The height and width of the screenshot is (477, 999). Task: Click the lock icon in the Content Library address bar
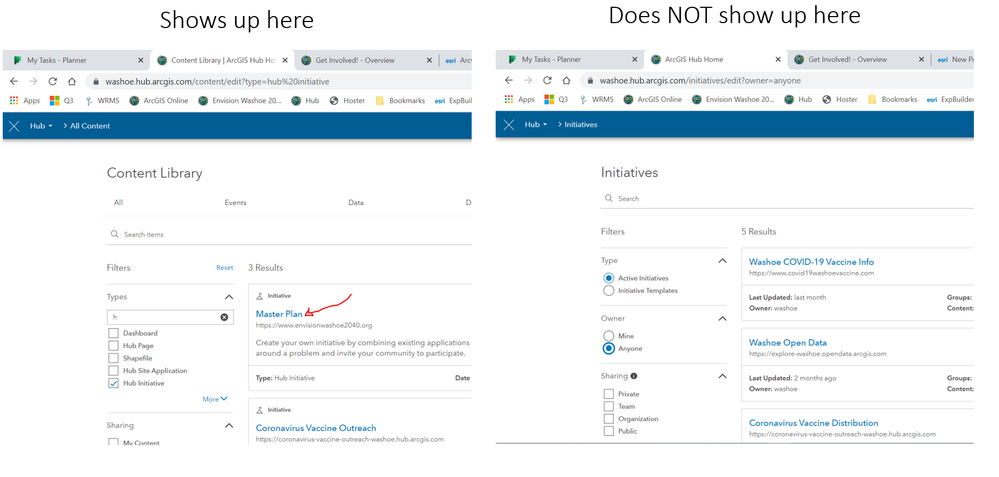click(96, 82)
